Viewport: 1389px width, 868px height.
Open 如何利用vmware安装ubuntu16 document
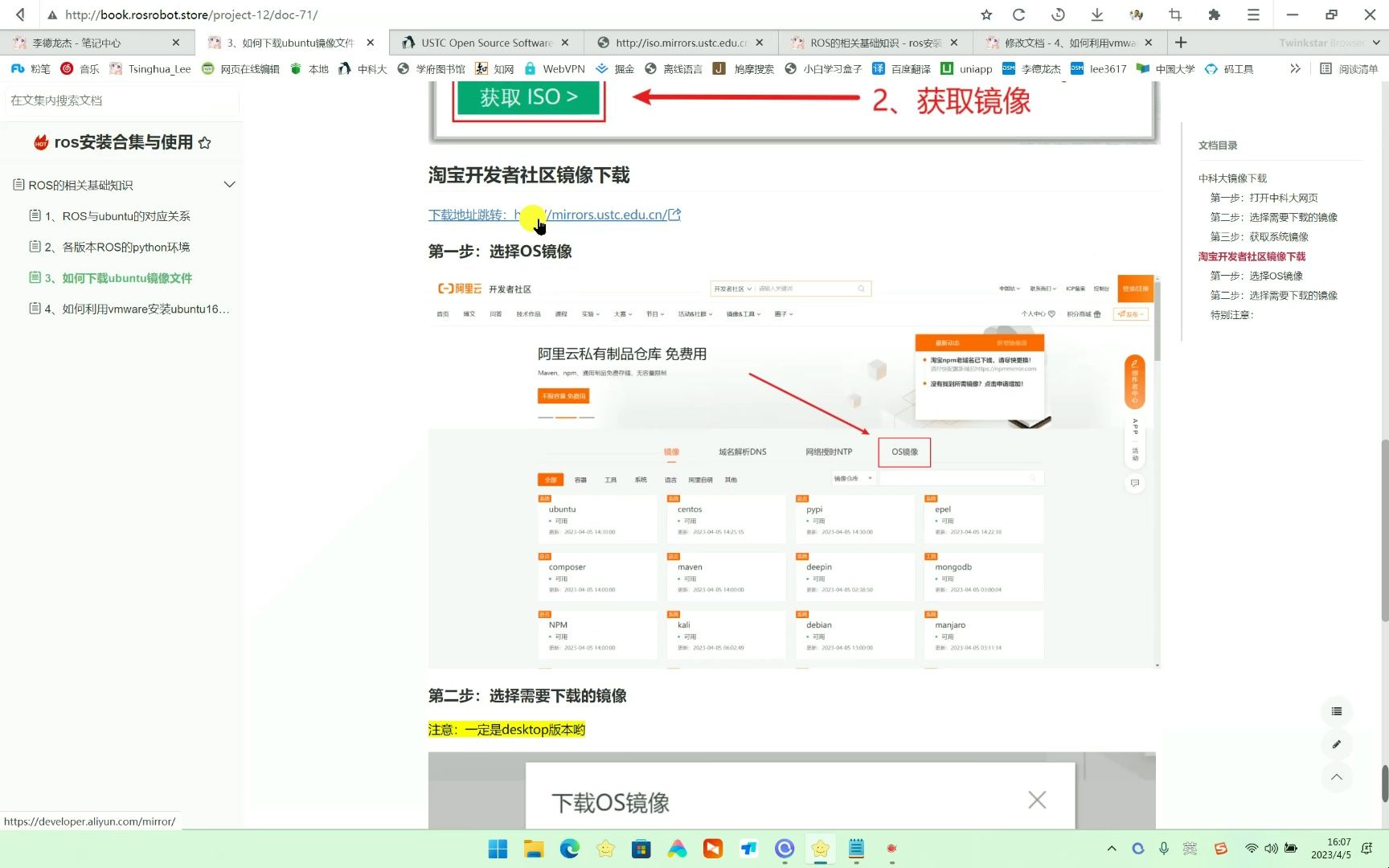click(137, 309)
